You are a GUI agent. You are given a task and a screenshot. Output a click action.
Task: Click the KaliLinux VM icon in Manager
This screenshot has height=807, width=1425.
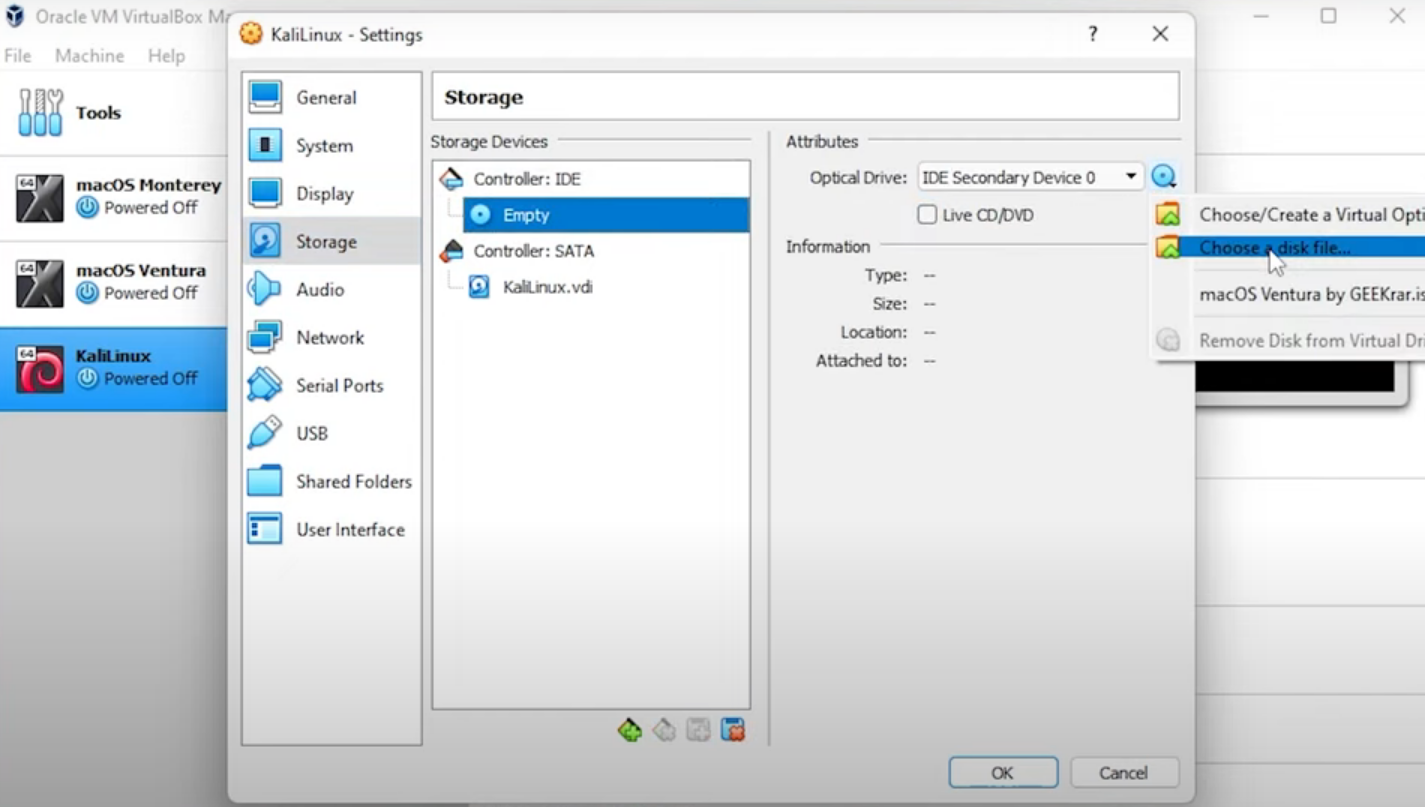(x=40, y=368)
